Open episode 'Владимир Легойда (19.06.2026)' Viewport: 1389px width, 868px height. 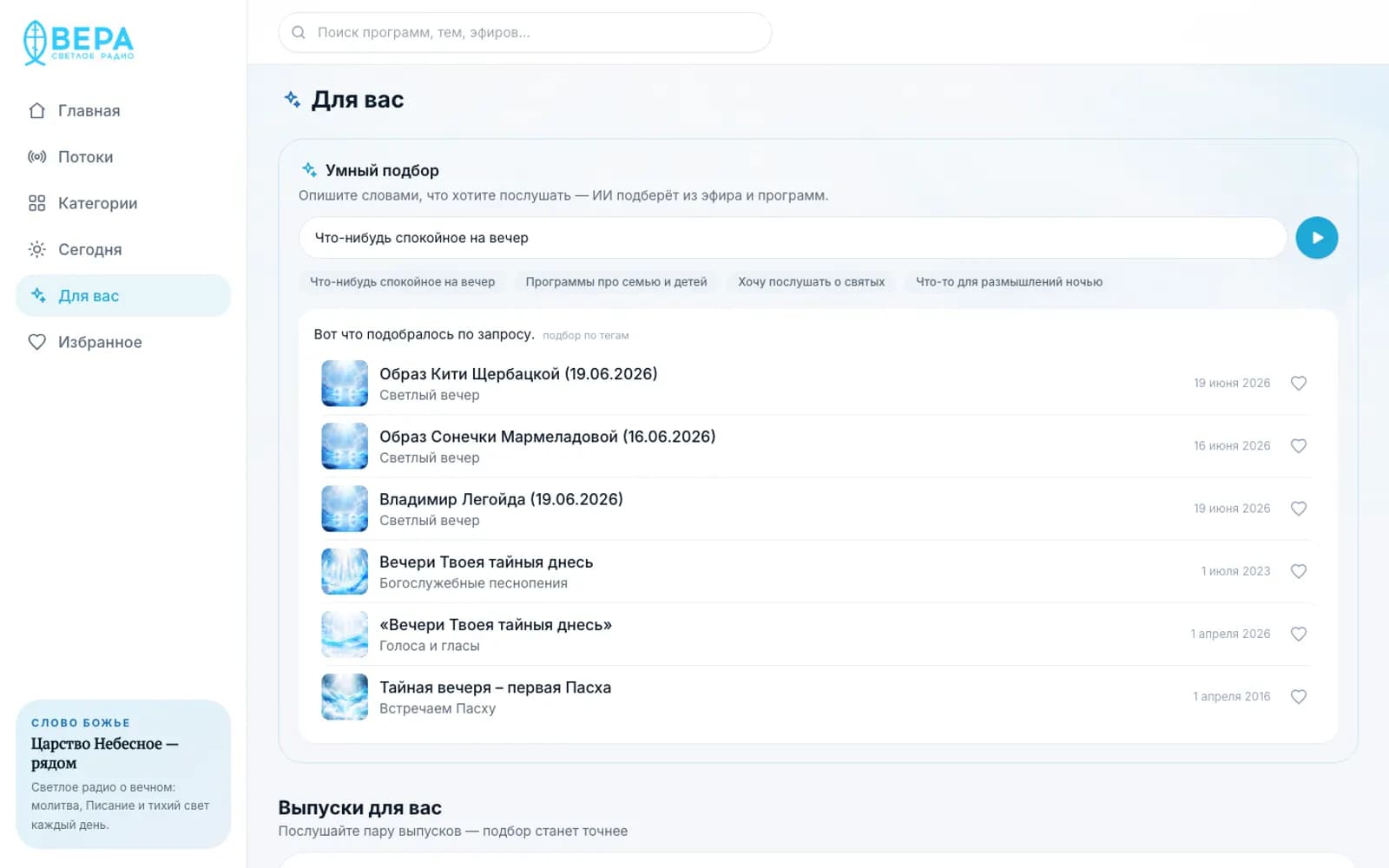point(501,499)
